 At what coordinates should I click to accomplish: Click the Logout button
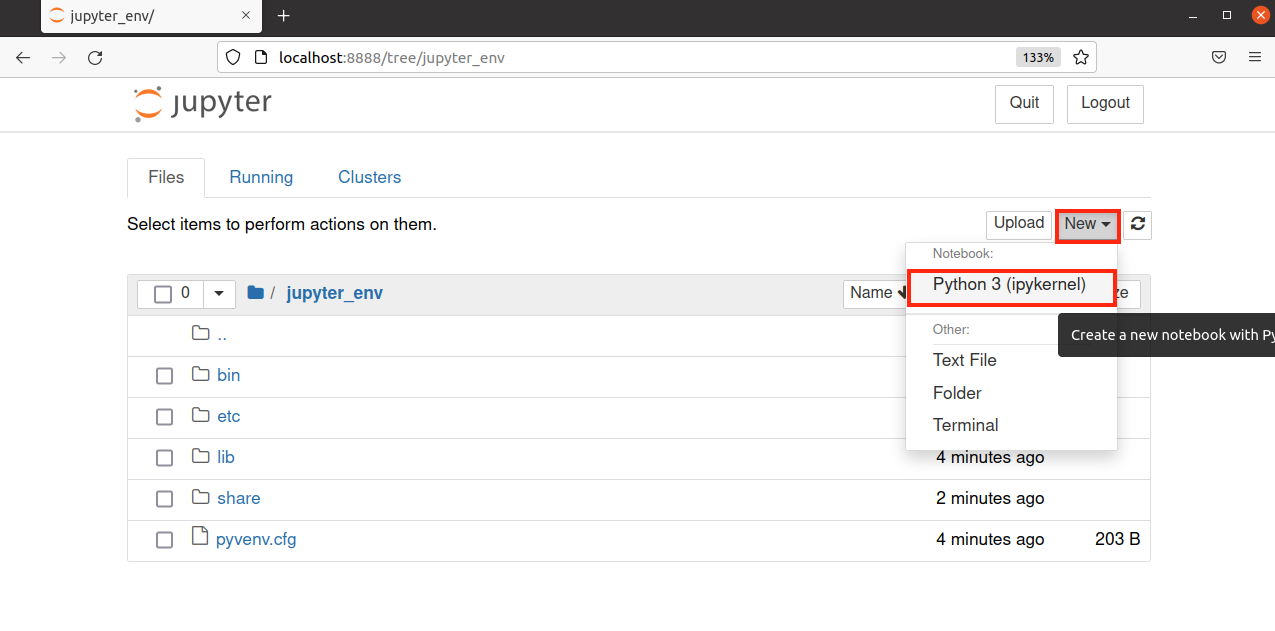[x=1105, y=104]
